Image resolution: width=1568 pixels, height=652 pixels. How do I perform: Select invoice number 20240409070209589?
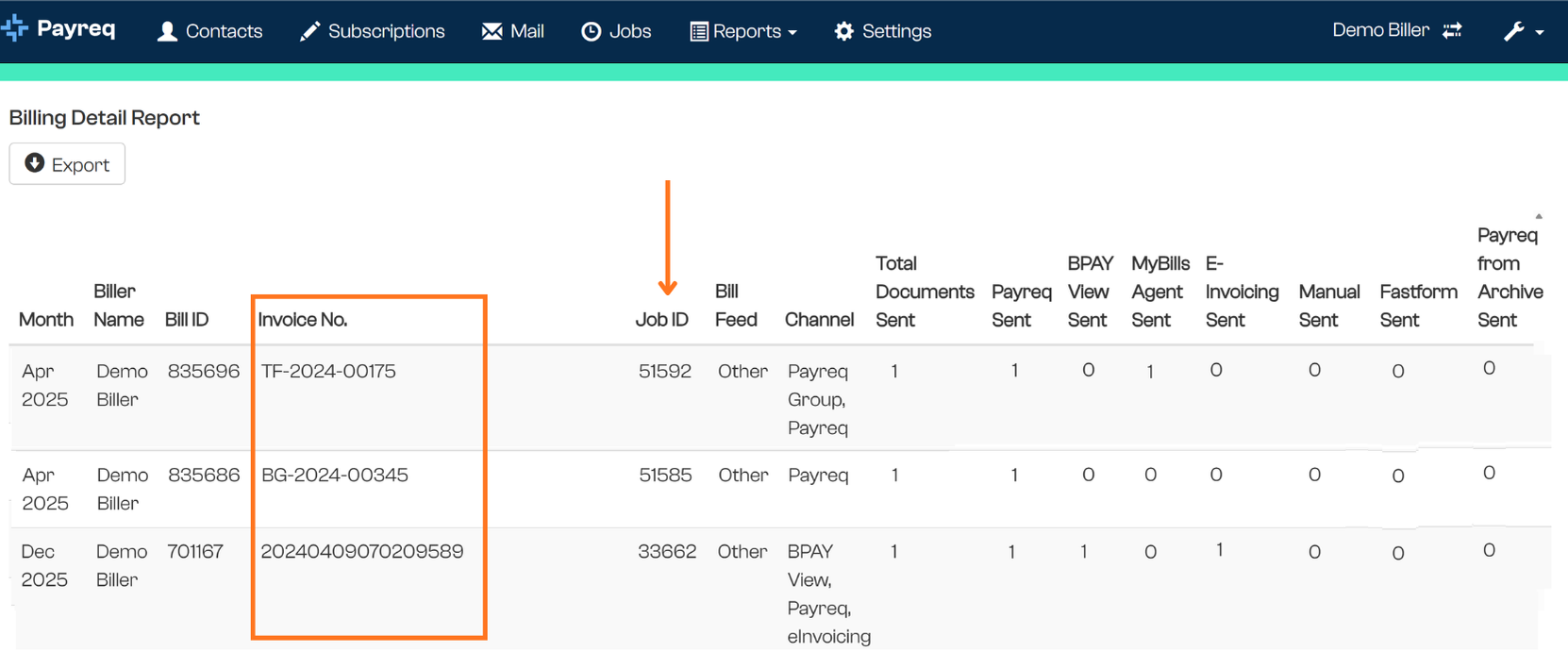[x=362, y=551]
